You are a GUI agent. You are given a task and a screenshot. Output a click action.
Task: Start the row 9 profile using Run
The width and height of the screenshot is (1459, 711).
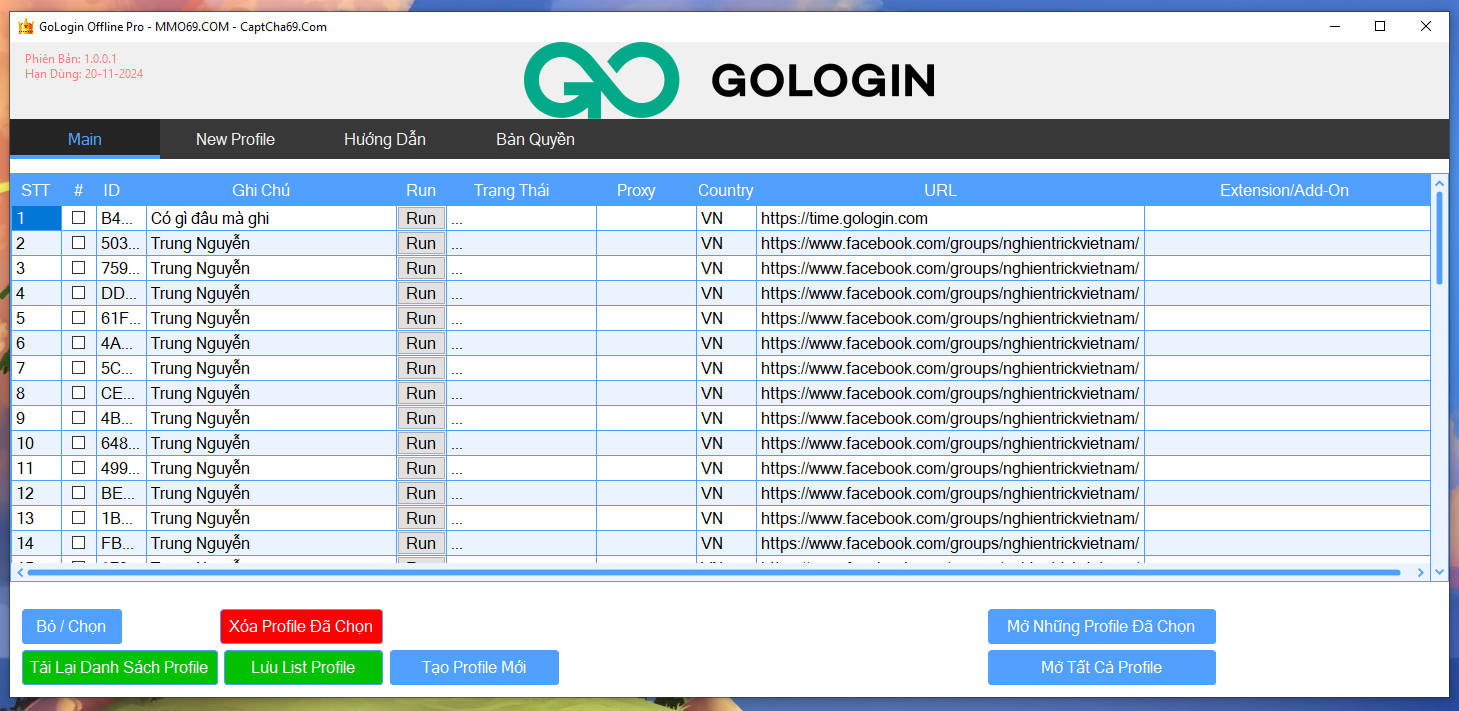[x=421, y=418]
